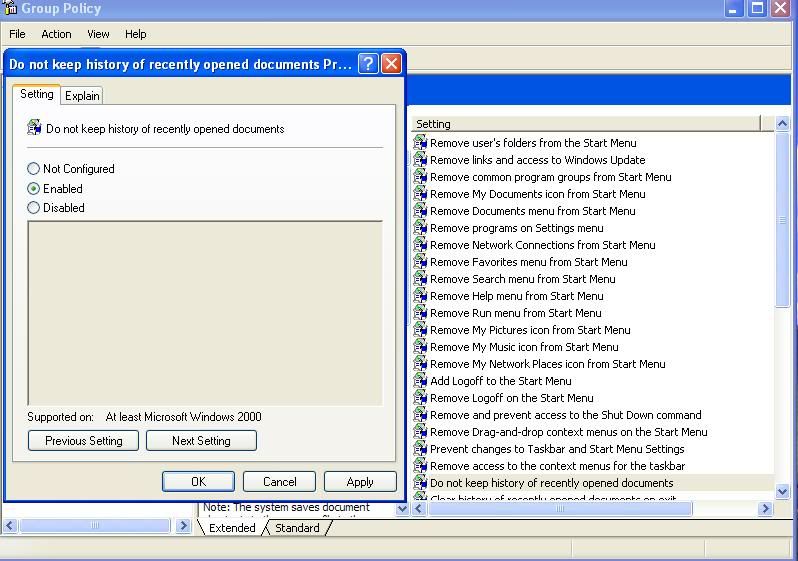Click the icon beside 'Remove Run menu from Start Menu'
The width and height of the screenshot is (798, 561).
tap(420, 313)
